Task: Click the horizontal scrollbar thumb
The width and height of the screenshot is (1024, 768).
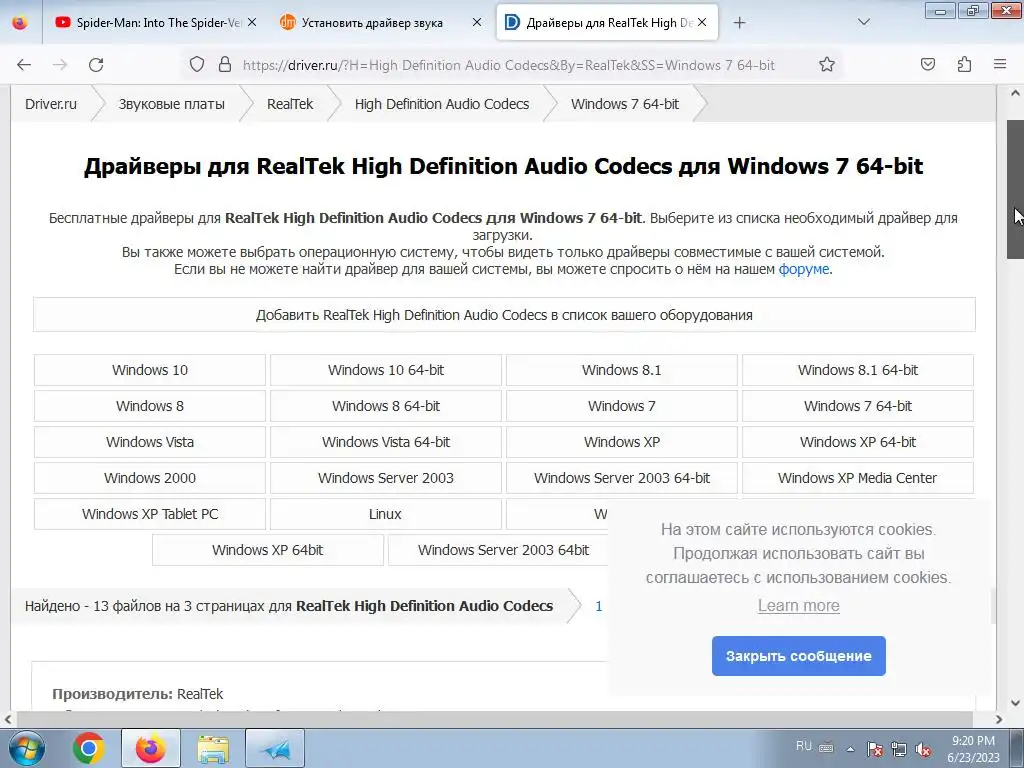Action: 494,719
